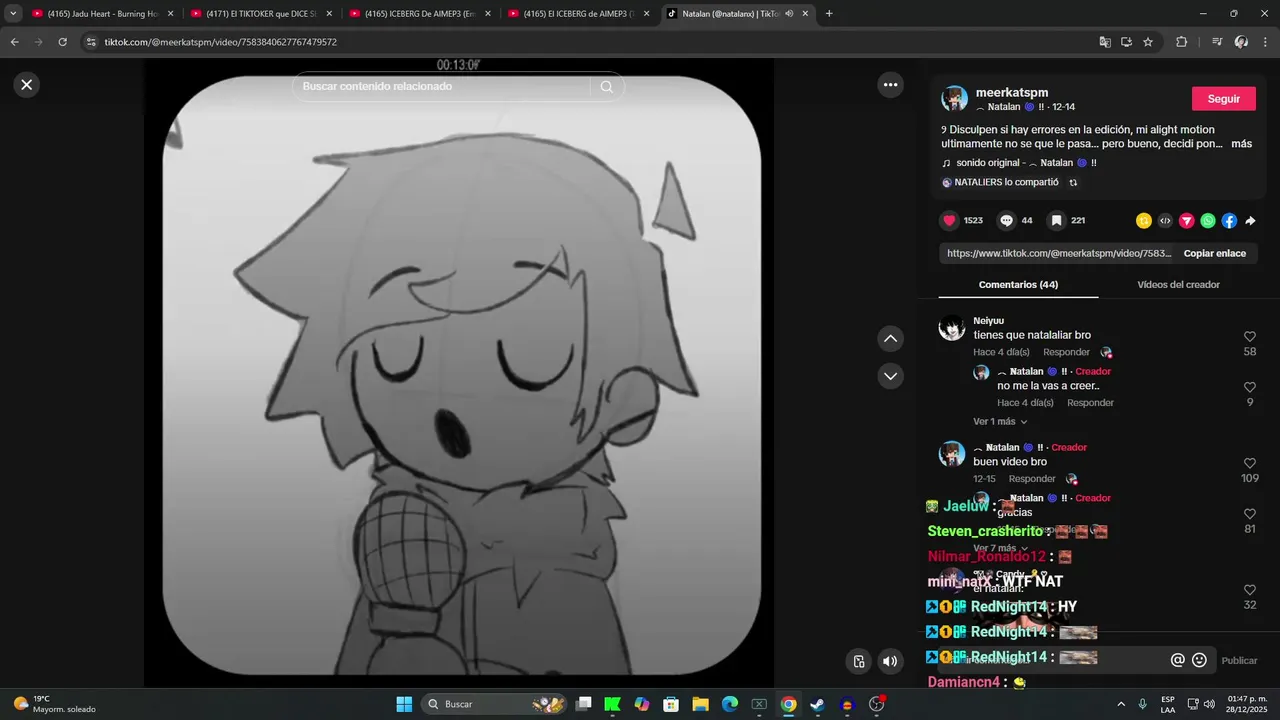Open Steam from the taskbar

pyautogui.click(x=817, y=704)
